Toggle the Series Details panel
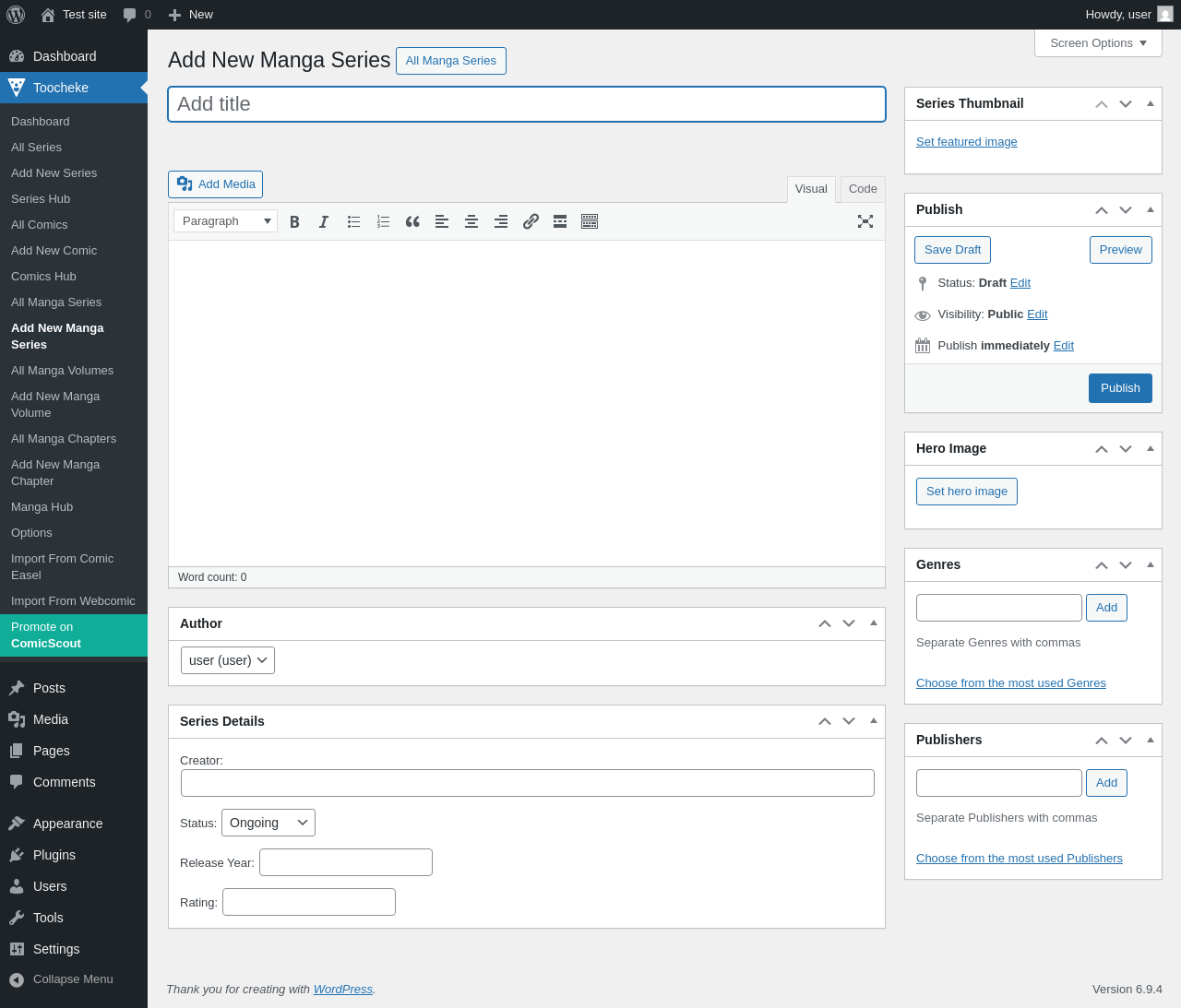1181x1008 pixels. pos(874,721)
